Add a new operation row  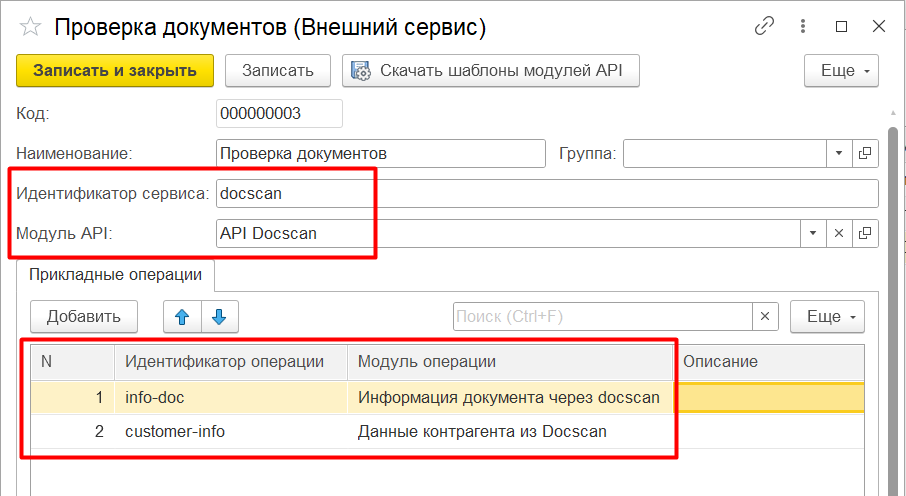tap(84, 317)
